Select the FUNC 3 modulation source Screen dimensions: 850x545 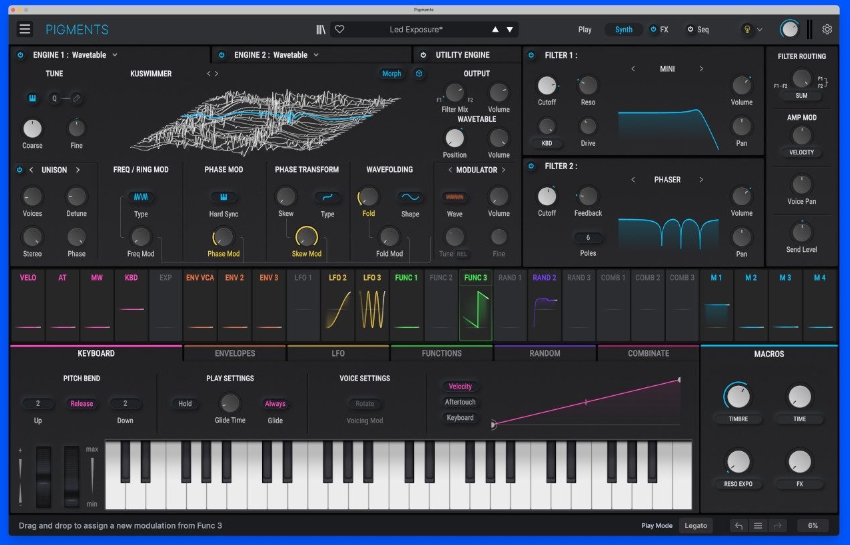pos(475,305)
